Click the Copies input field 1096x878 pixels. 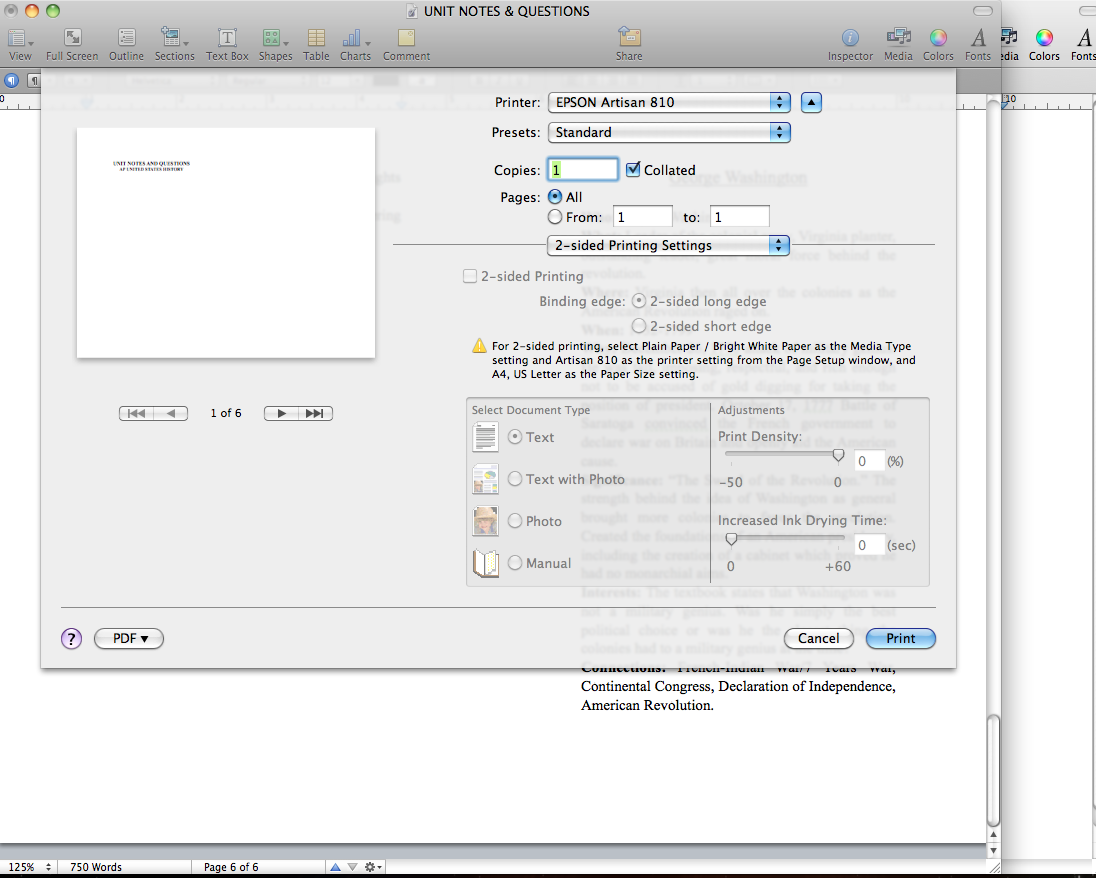coord(583,169)
